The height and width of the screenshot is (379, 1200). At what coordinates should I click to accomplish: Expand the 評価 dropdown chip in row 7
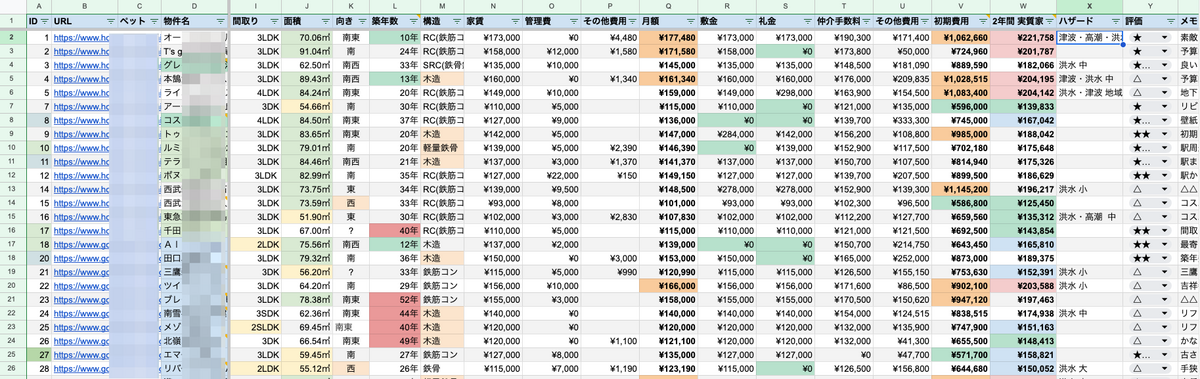pyautogui.click(x=1165, y=105)
